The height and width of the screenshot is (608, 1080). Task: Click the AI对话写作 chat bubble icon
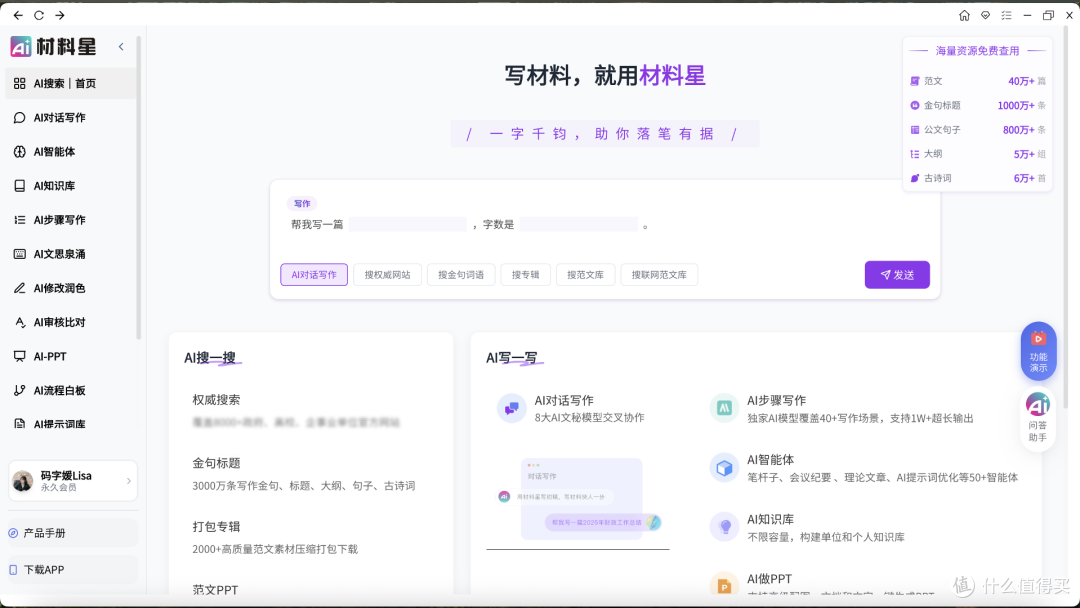(x=511, y=408)
